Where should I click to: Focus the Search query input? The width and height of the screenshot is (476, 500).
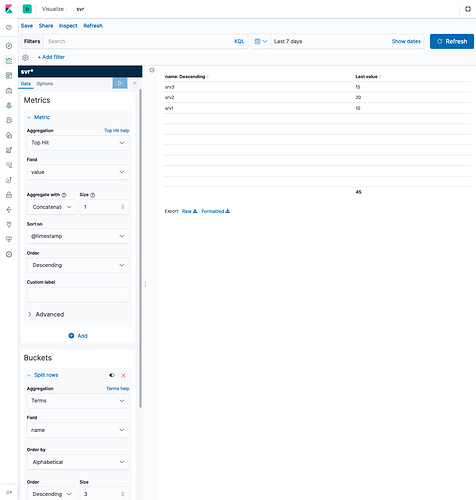tap(138, 41)
